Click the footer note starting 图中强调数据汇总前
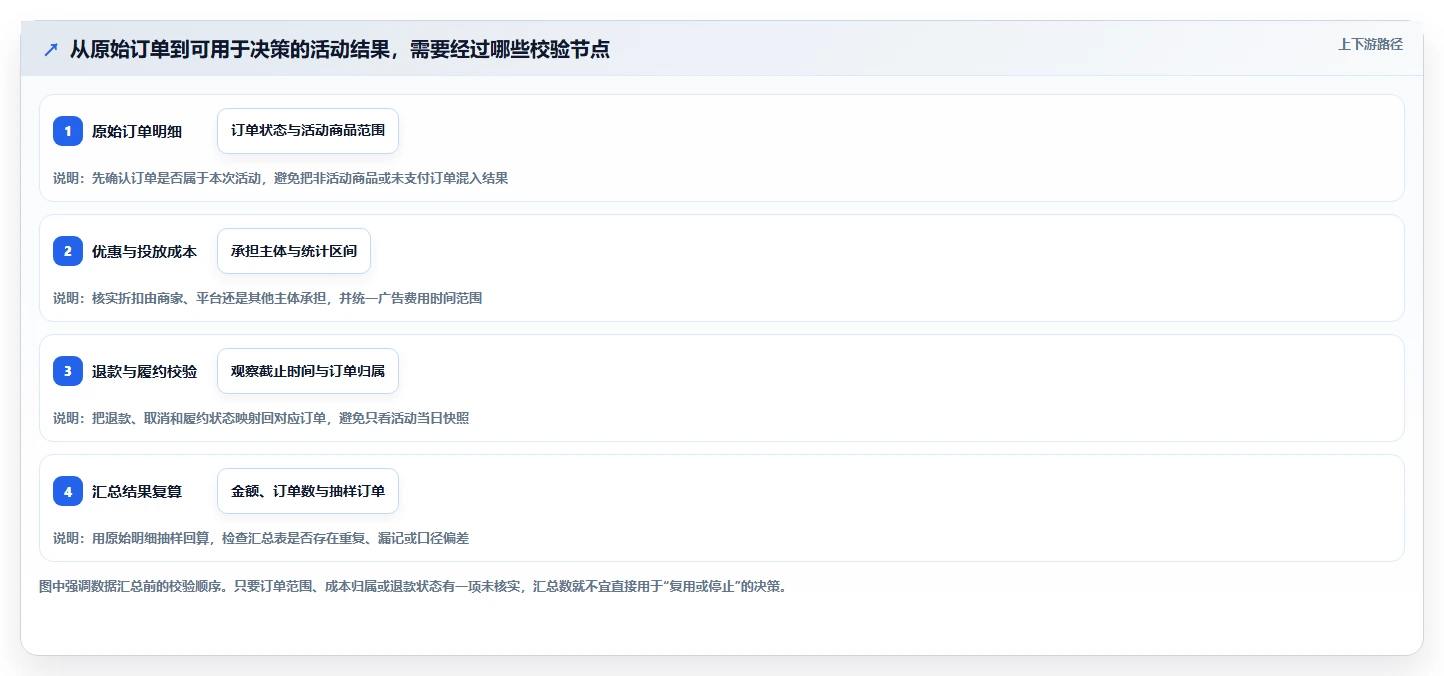 point(413,586)
